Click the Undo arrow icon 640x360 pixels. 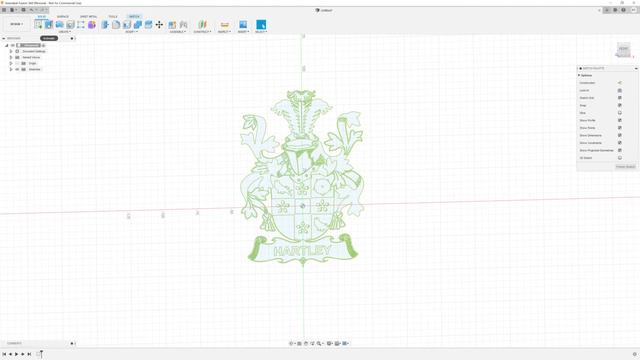pyautogui.click(x=31, y=10)
